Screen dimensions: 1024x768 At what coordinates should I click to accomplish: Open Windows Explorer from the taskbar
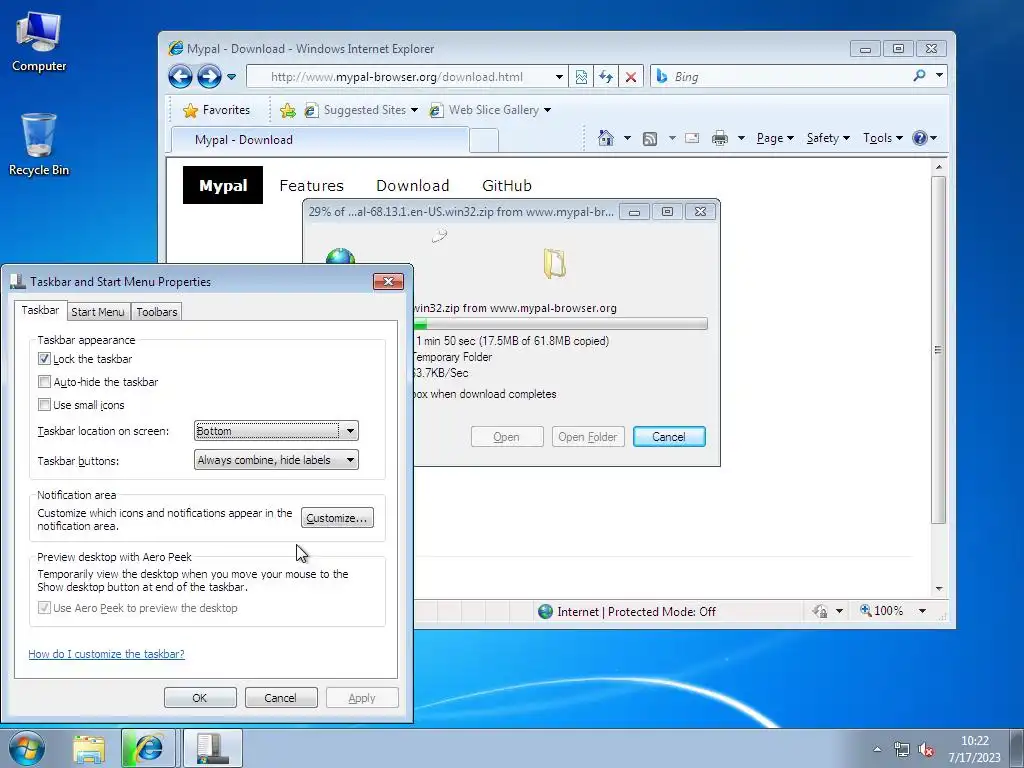pos(89,748)
